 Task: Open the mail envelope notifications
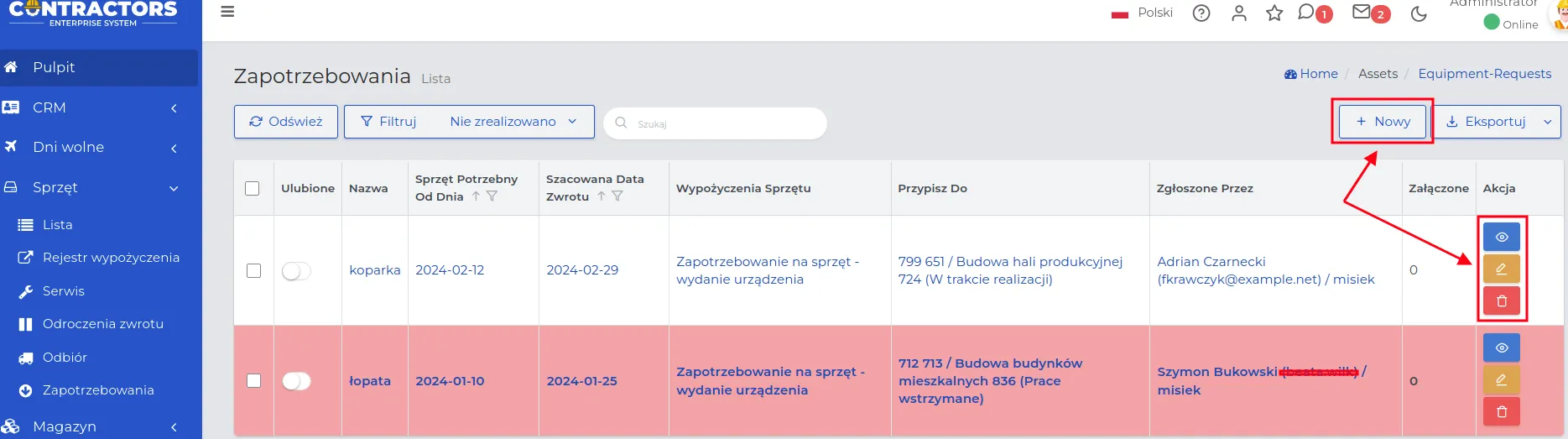point(1362,13)
